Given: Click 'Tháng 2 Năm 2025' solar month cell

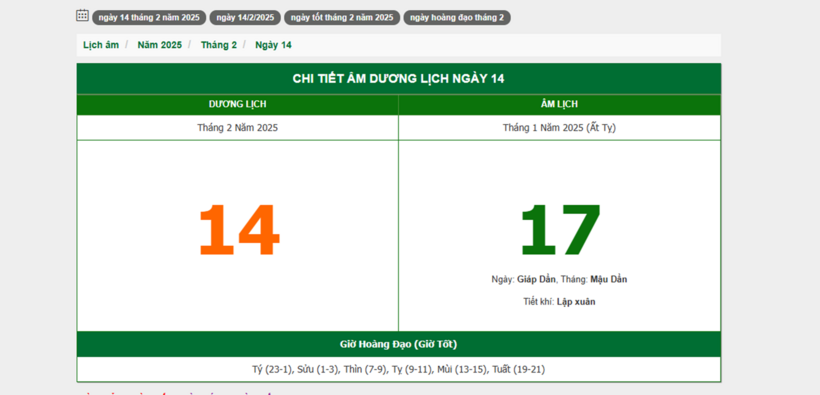Looking at the screenshot, I should tap(237, 128).
